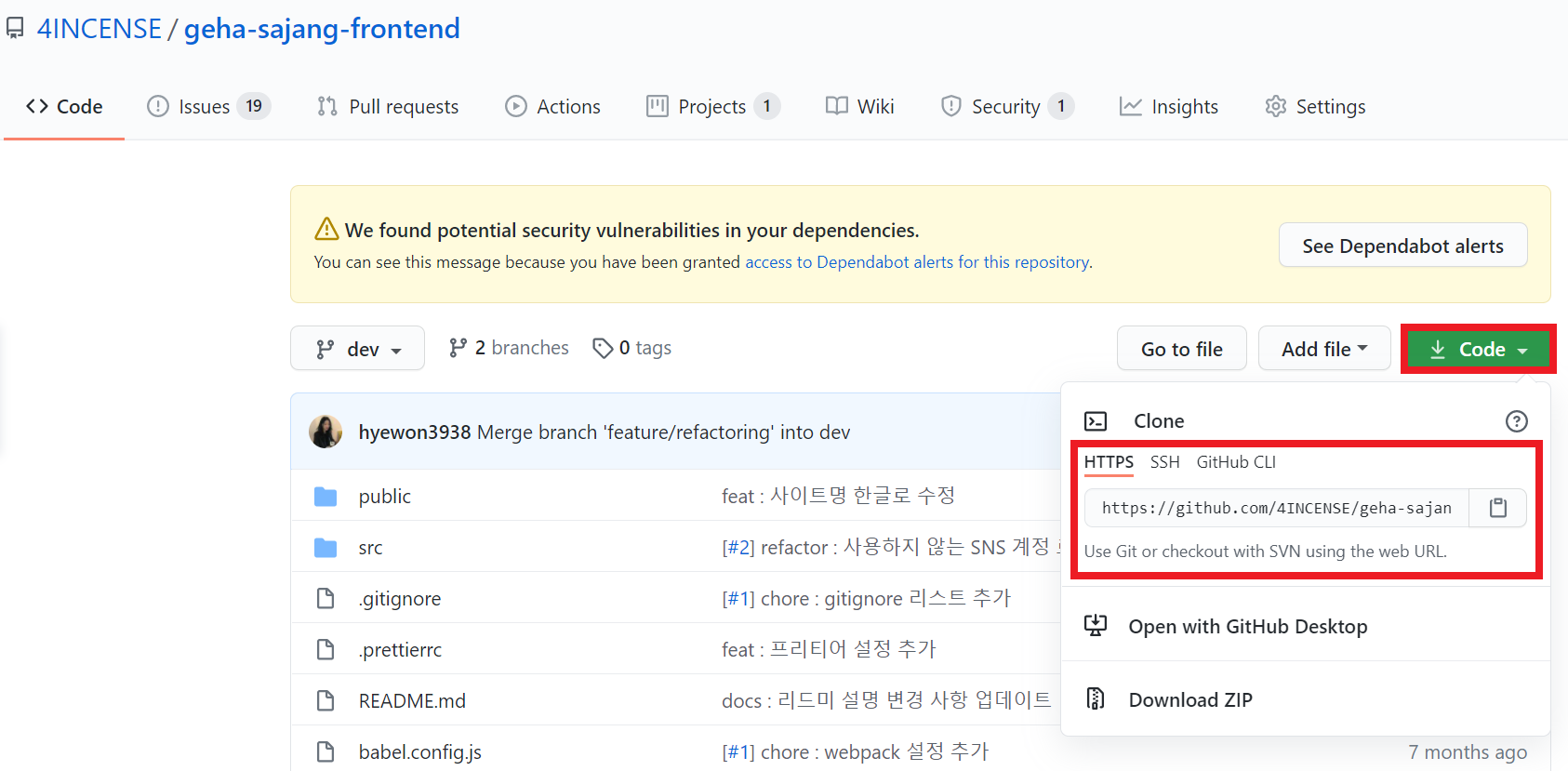The height and width of the screenshot is (771, 1568).
Task: Open the public folder icon
Action: 326,497
